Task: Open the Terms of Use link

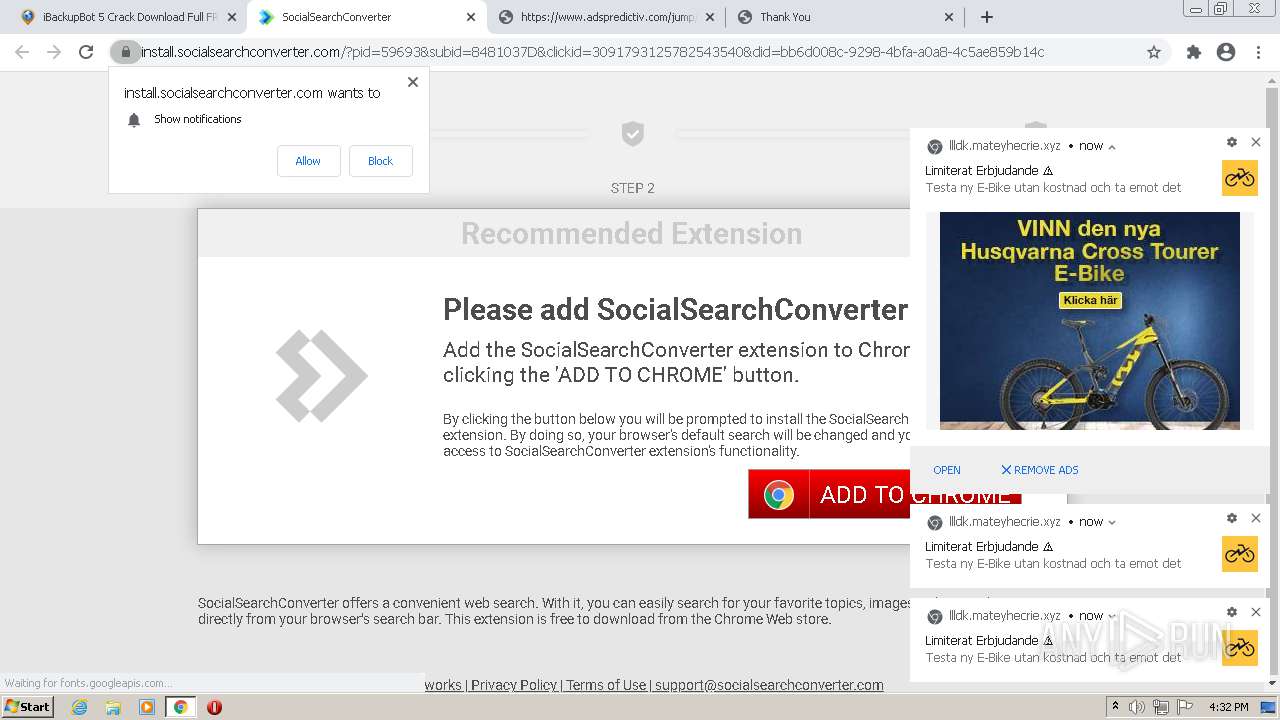Action: click(x=606, y=685)
